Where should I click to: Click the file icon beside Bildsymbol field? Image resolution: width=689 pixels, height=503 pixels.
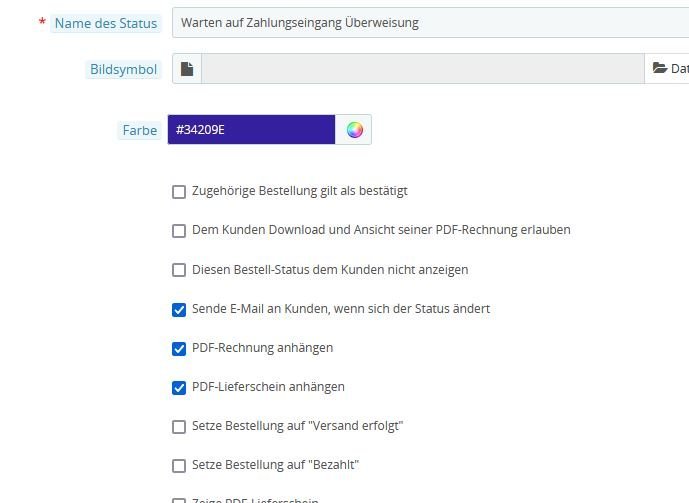(187, 69)
